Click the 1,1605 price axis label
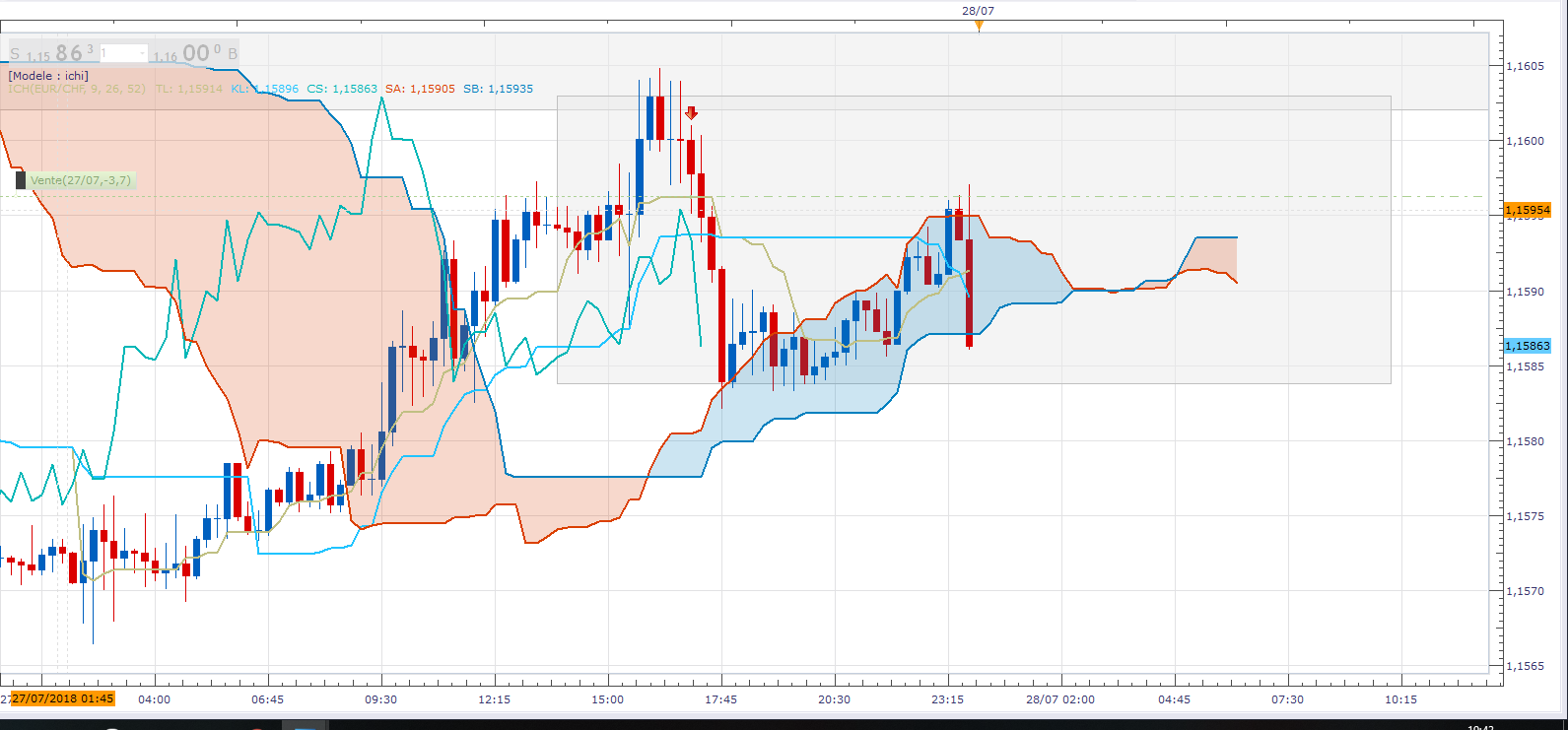Image resolution: width=1568 pixels, height=730 pixels. pos(1525,66)
